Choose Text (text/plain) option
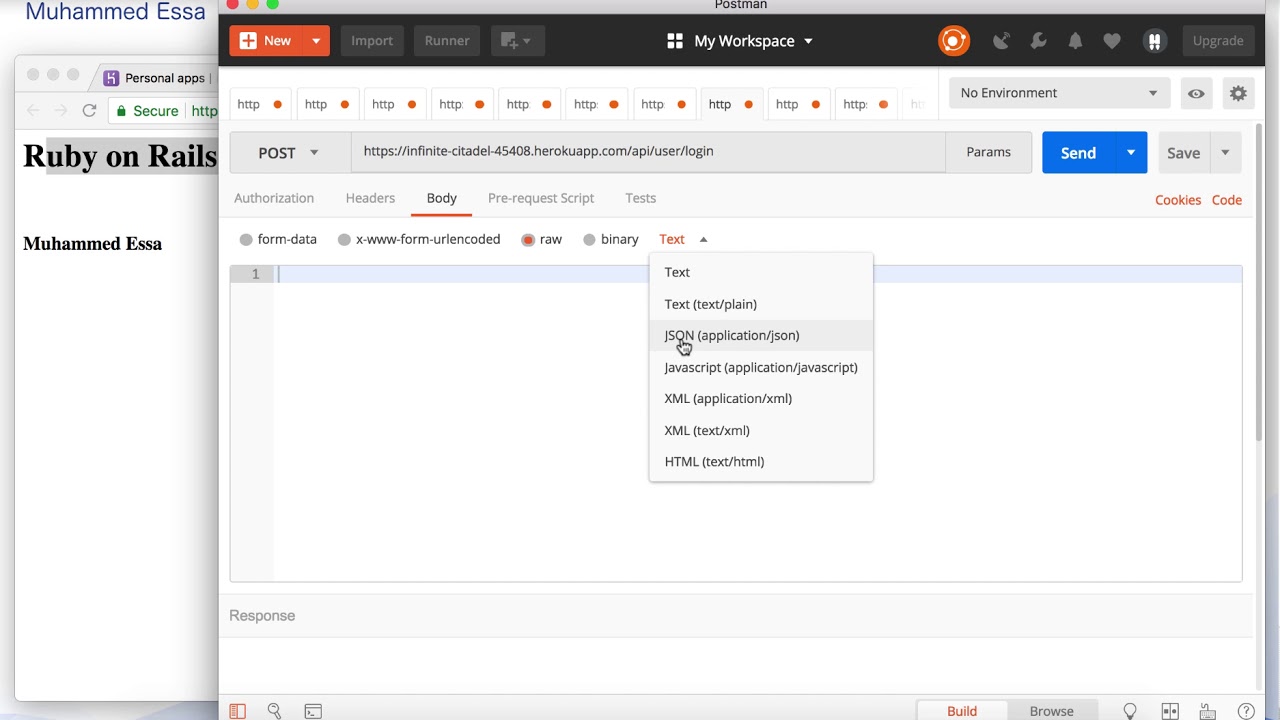The height and width of the screenshot is (720, 1280). [761, 304]
